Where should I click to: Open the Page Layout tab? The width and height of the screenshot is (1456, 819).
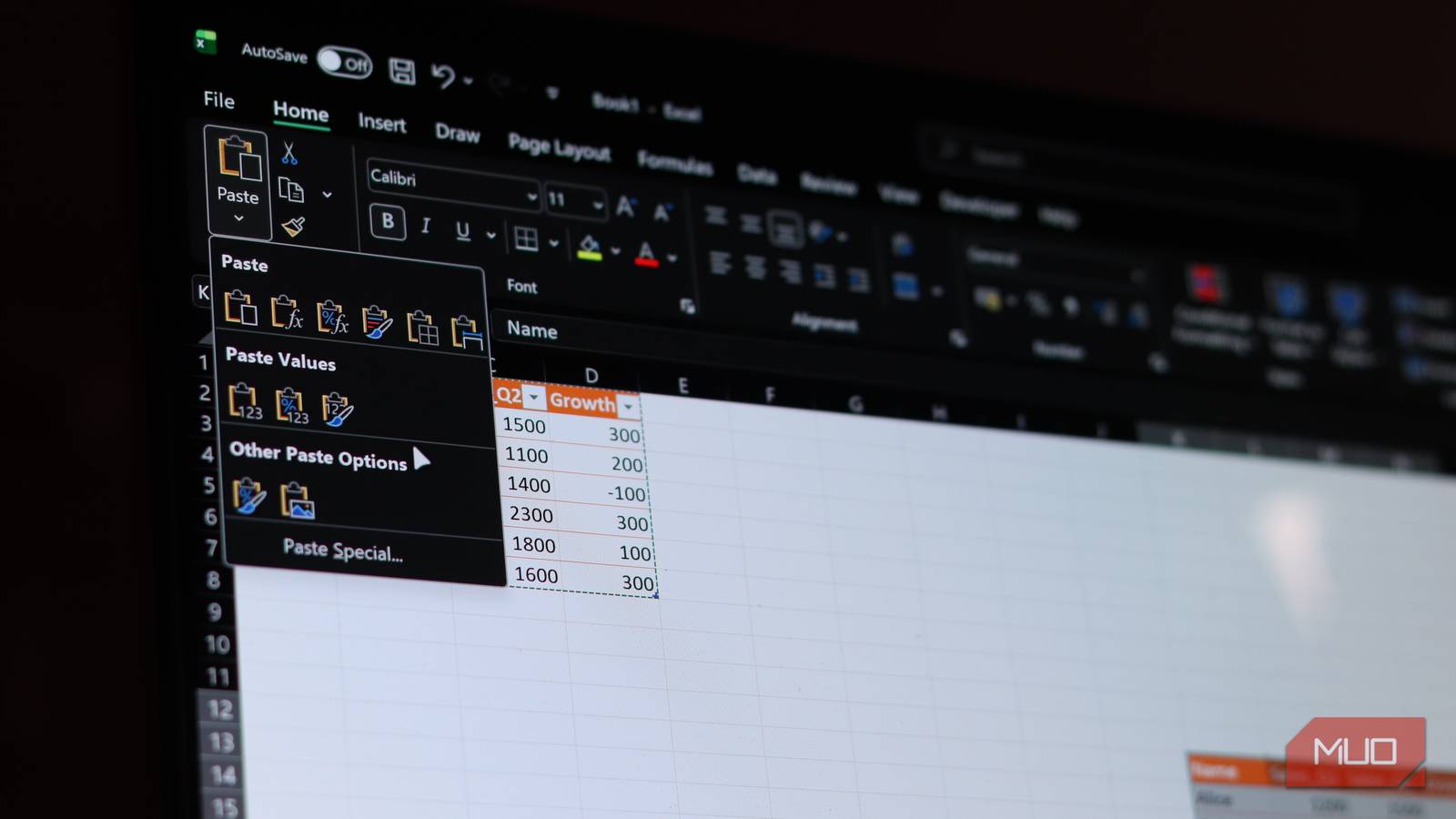559,147
